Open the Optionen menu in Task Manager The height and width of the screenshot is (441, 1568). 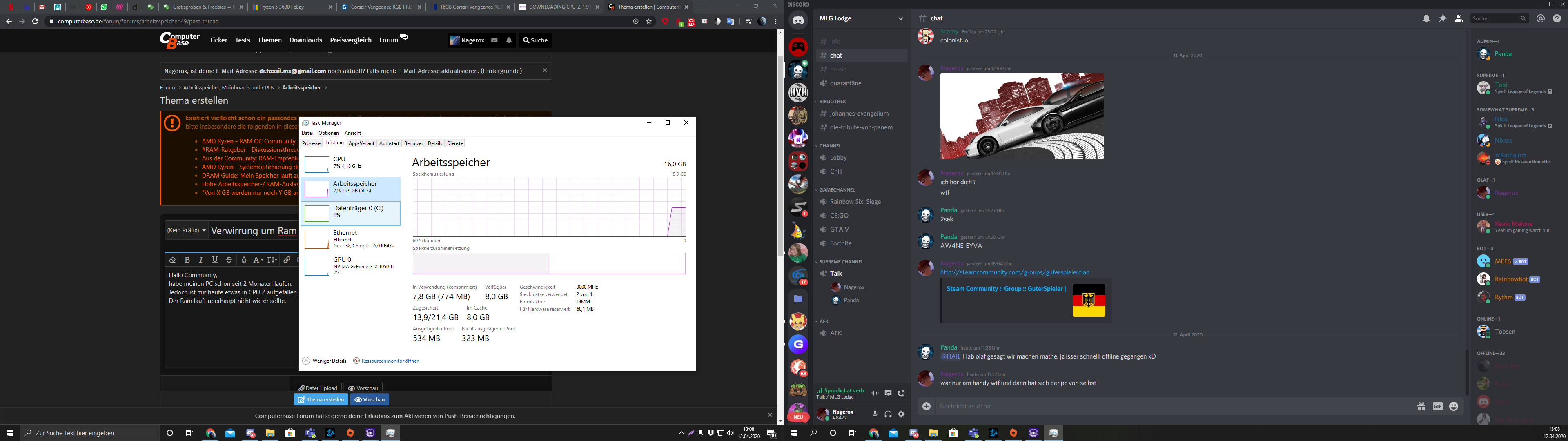[x=329, y=133]
